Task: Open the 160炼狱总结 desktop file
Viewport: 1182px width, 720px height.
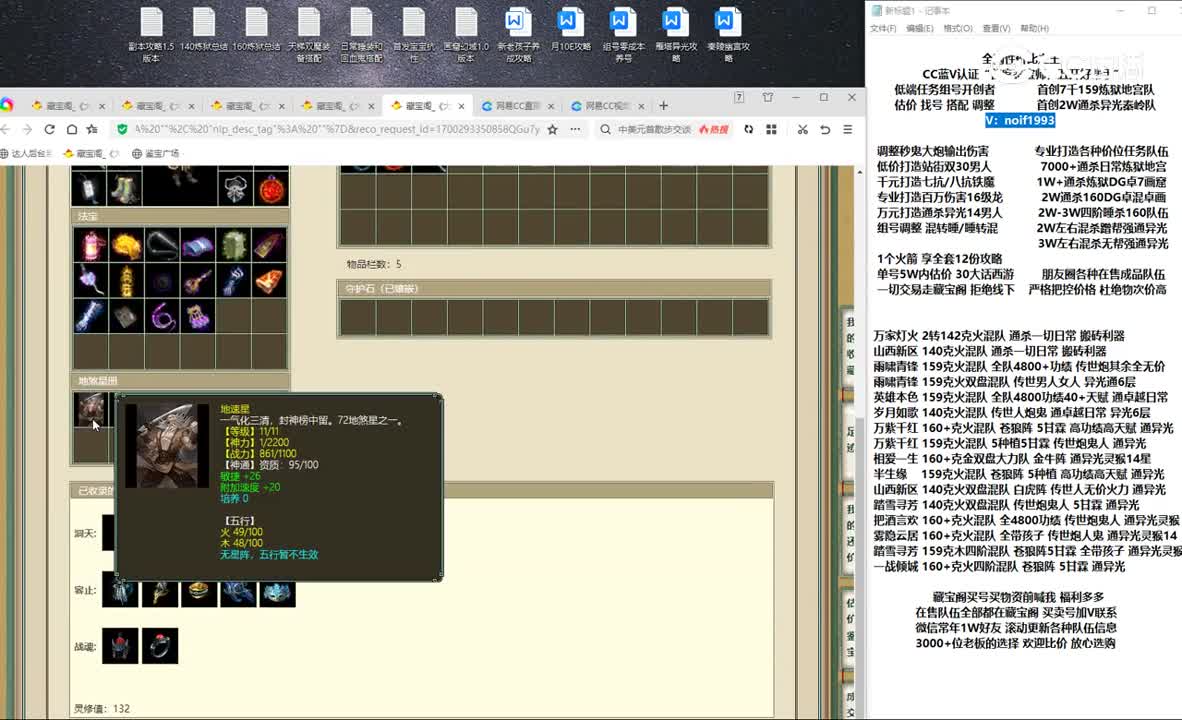Action: pyautogui.click(x=256, y=30)
